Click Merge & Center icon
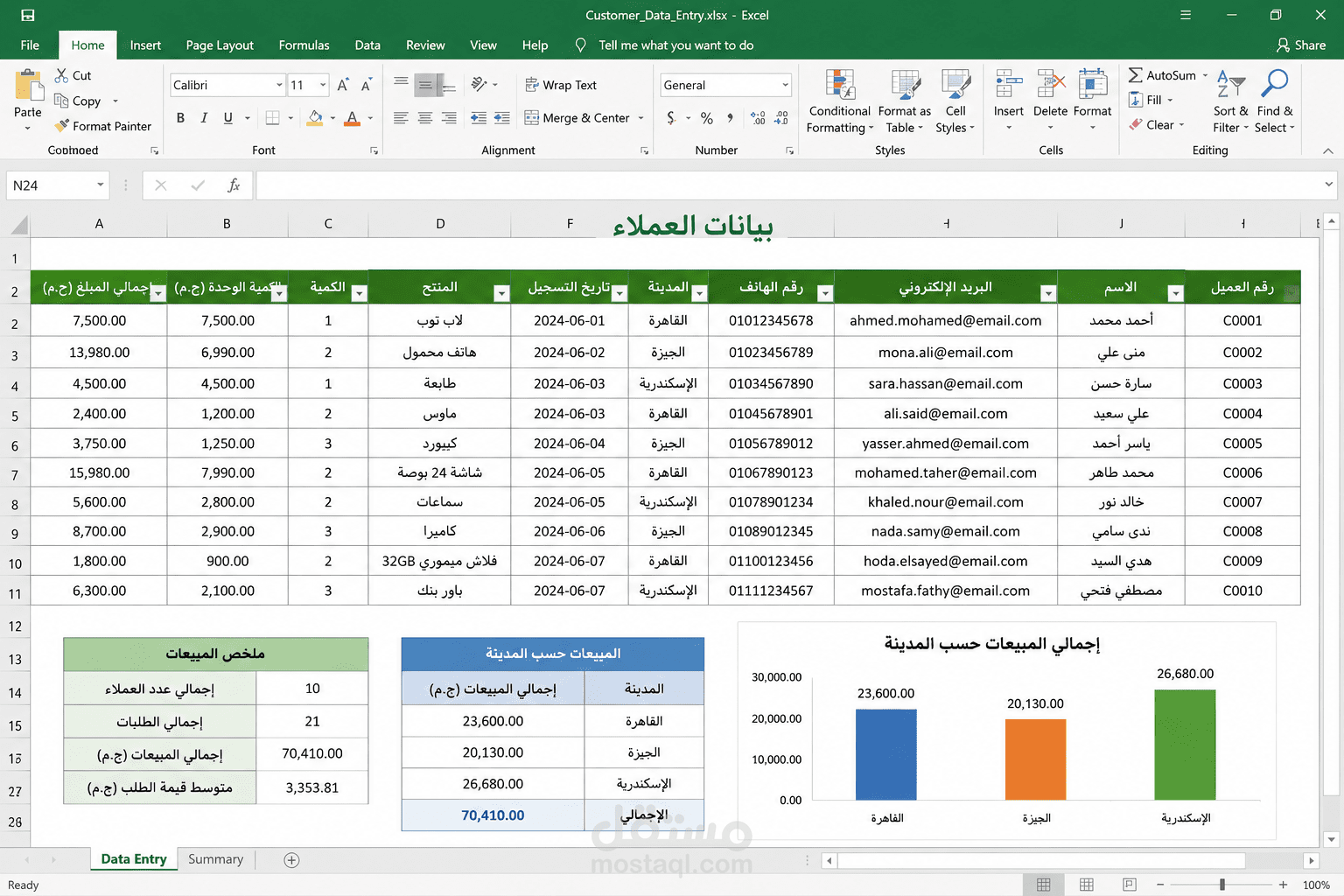Viewport: 1344px width, 896px height. tap(531, 118)
